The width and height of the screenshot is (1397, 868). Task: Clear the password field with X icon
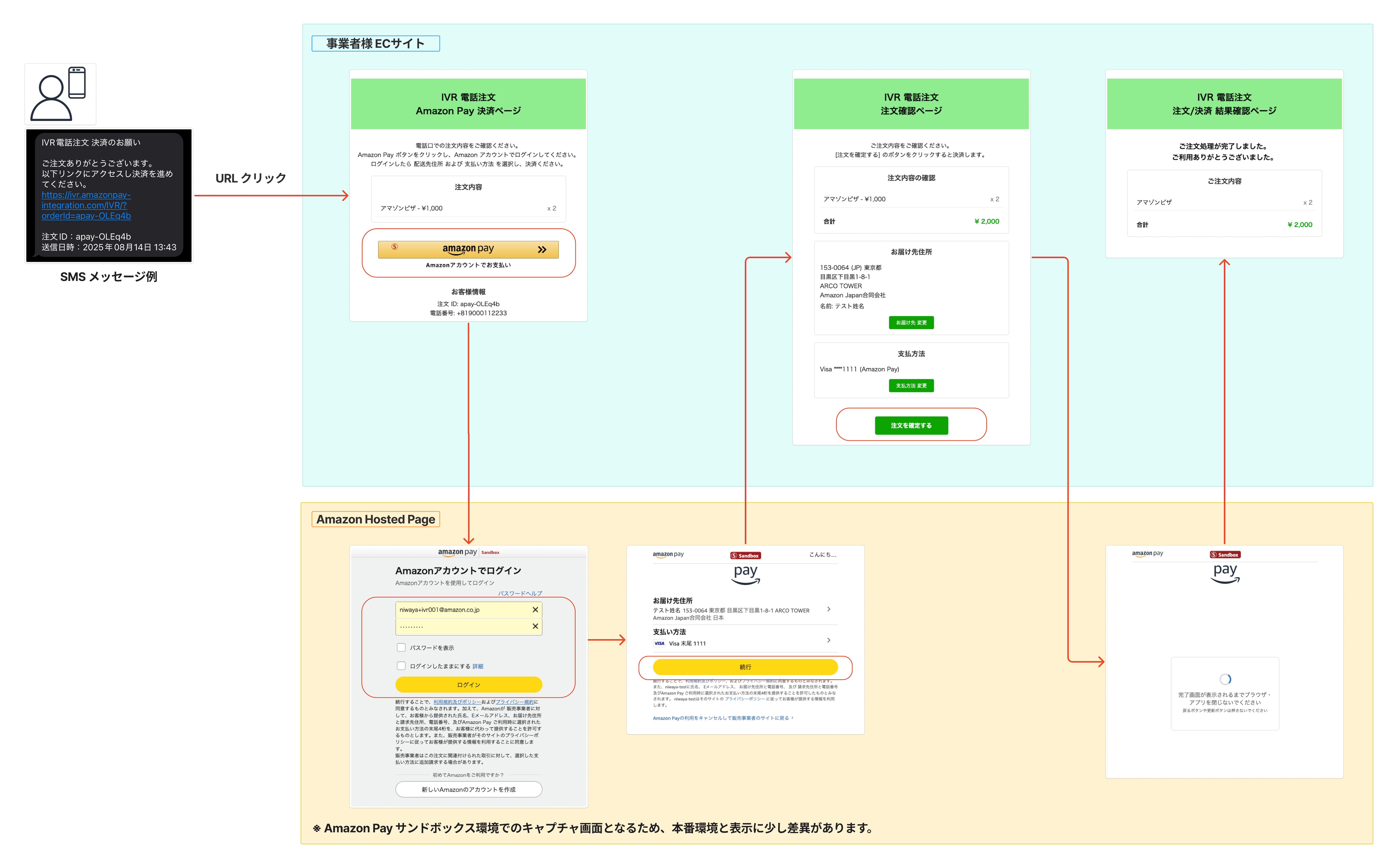click(x=535, y=626)
